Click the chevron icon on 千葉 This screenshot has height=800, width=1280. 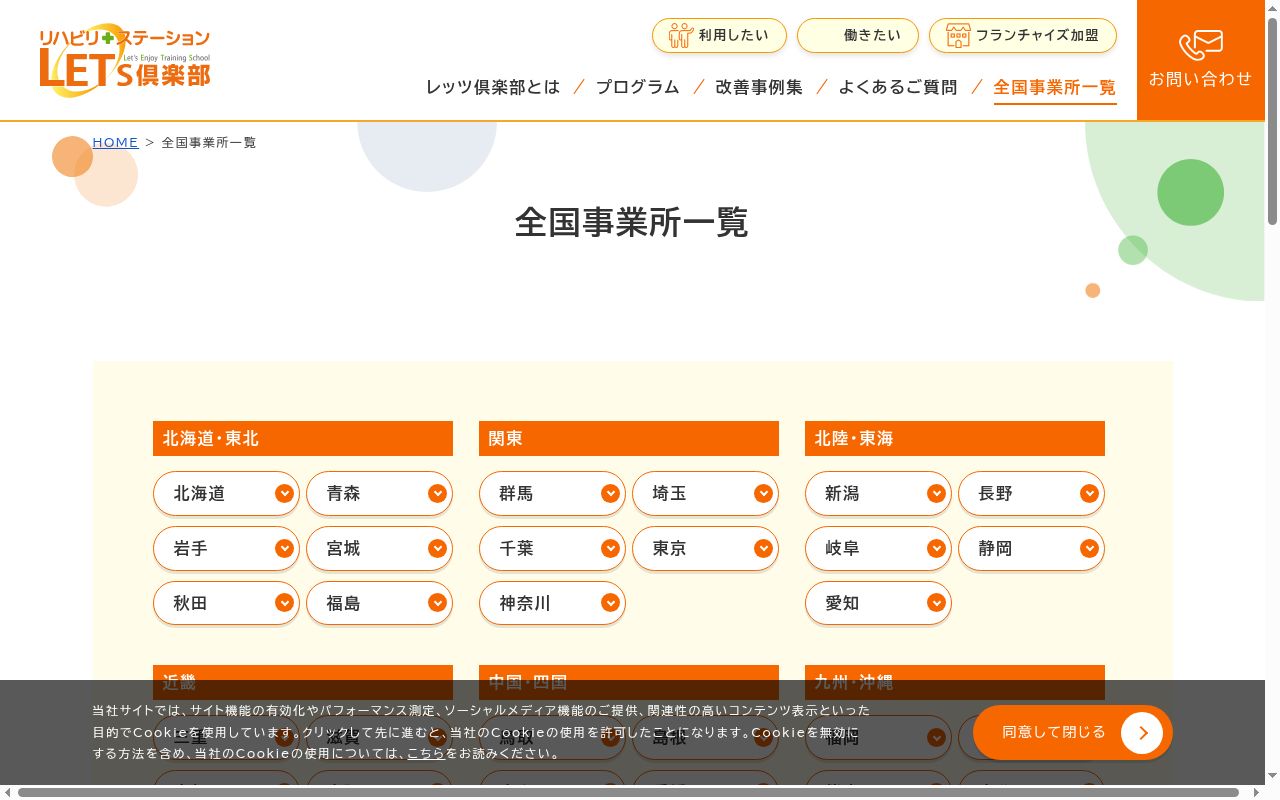click(610, 548)
